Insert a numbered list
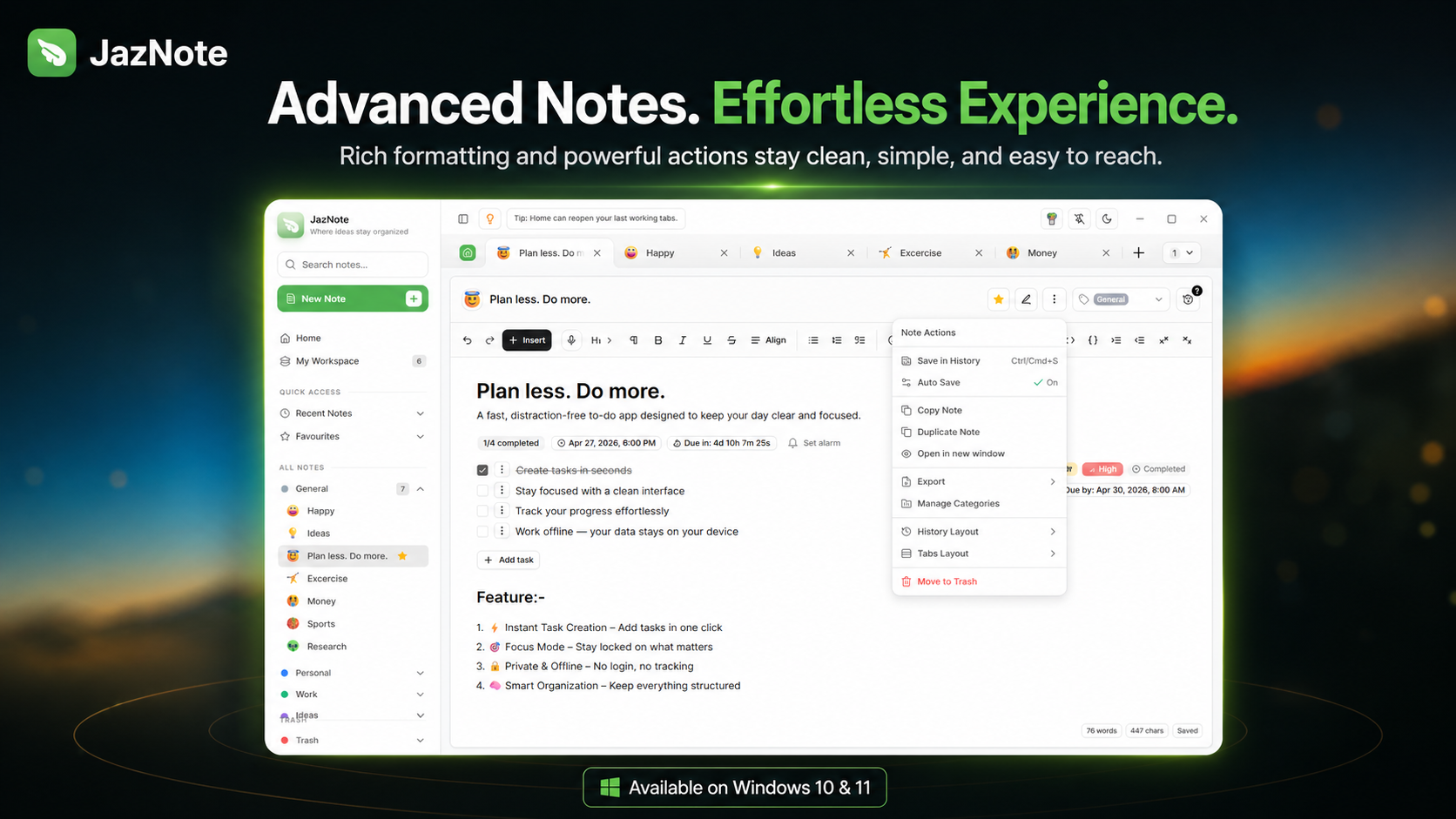This screenshot has width=1456, height=819. click(x=837, y=340)
